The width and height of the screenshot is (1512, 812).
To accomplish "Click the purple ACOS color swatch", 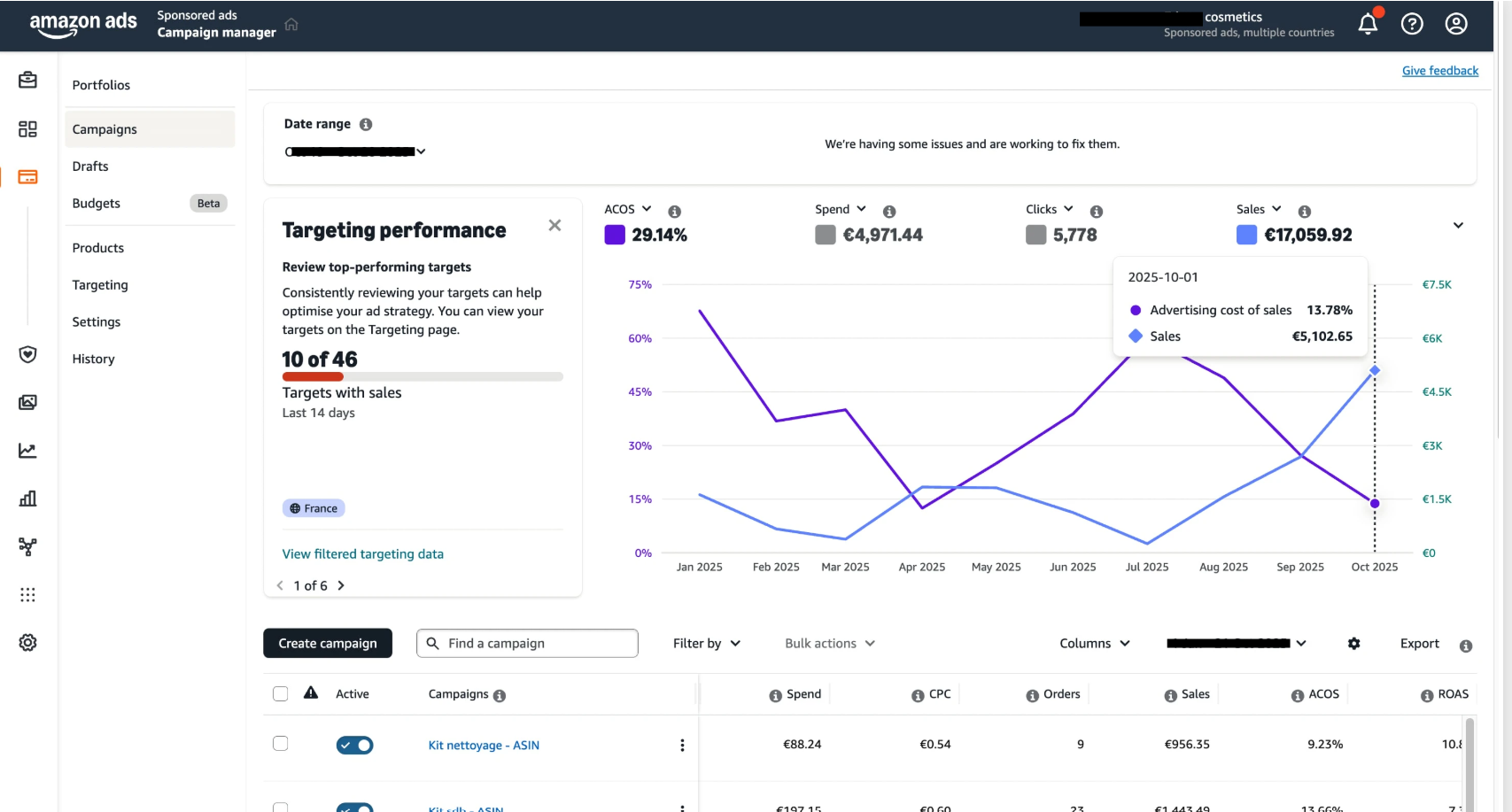I will click(x=615, y=235).
